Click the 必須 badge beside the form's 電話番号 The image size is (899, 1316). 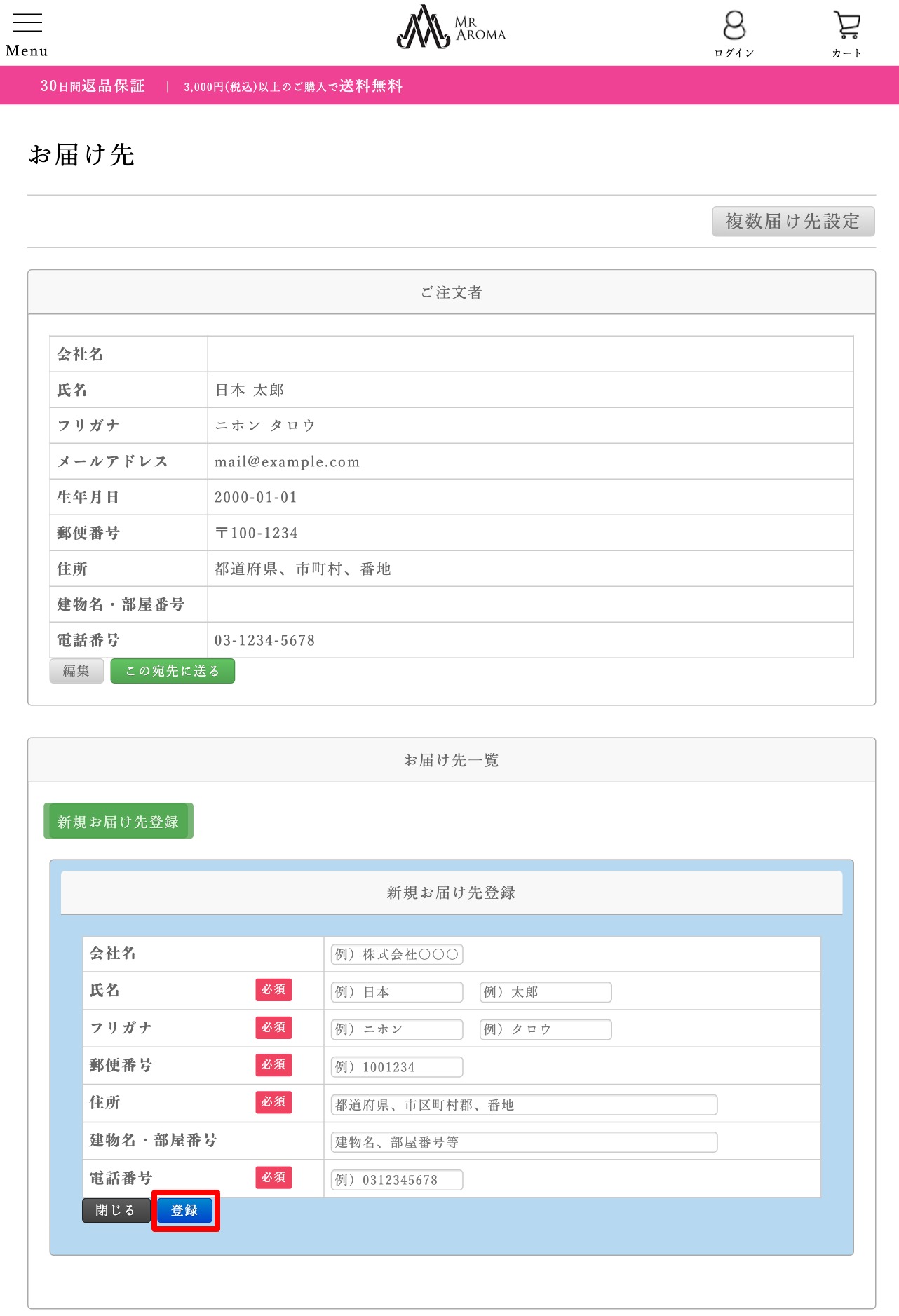(273, 1178)
